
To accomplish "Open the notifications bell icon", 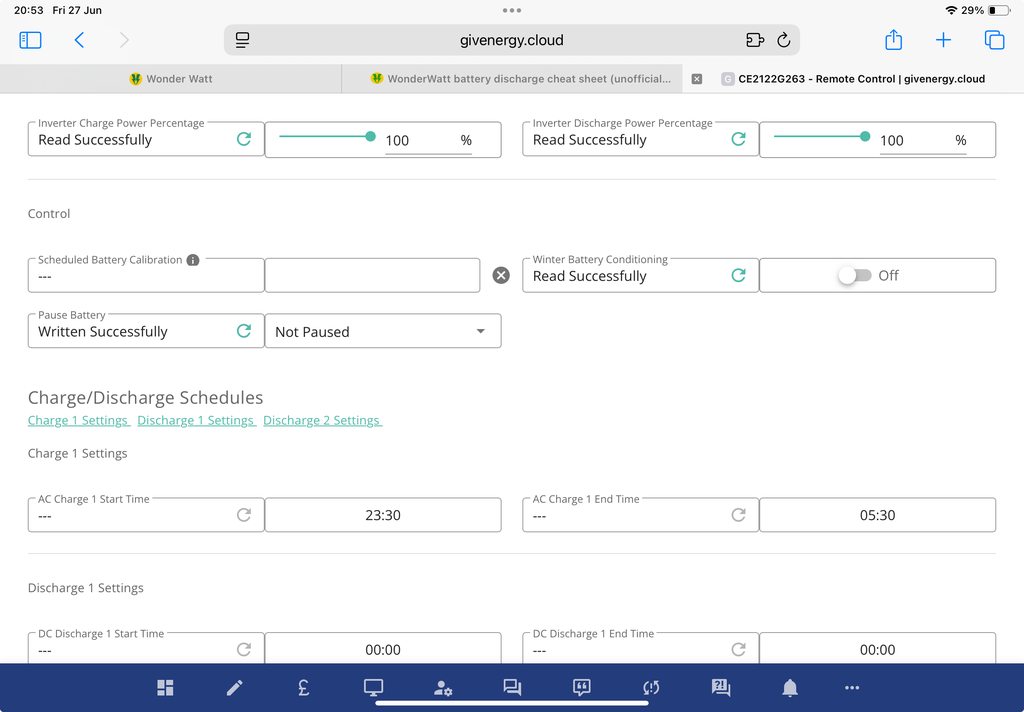I will [790, 688].
